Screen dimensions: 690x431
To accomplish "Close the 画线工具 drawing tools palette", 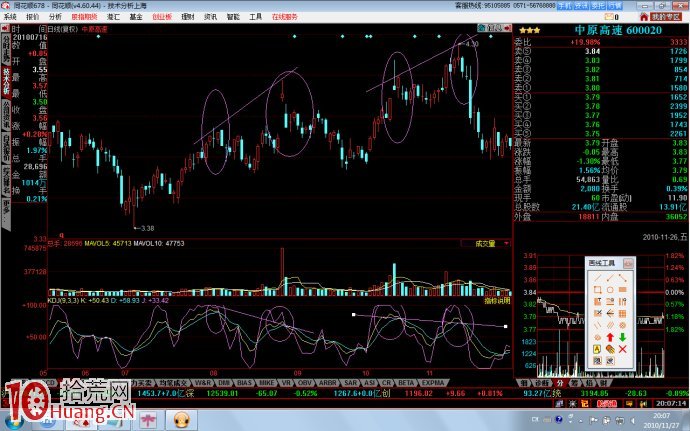I will [x=630, y=262].
